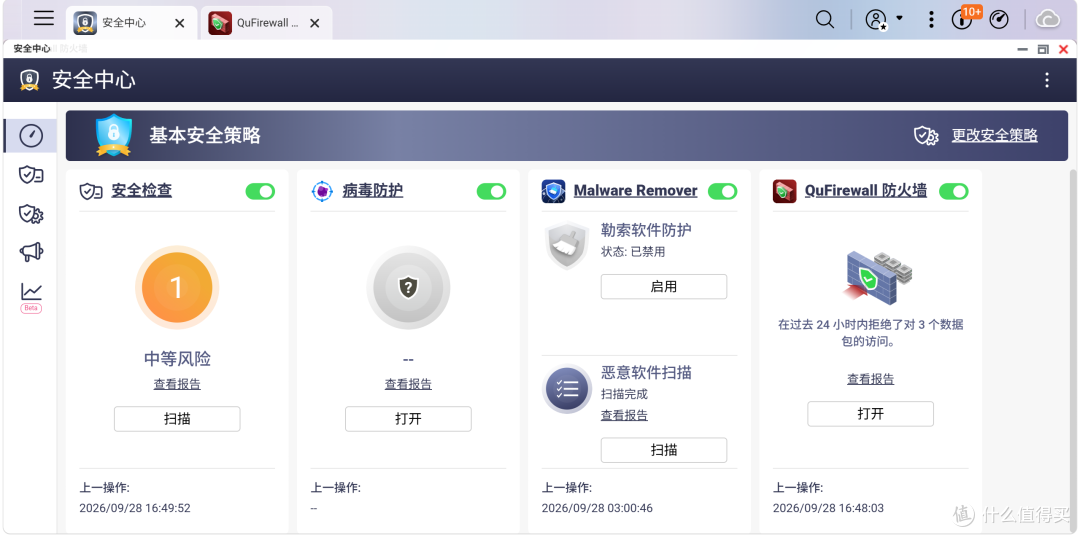1080x537 pixels.
Task: Click 启用 button for 勒索软件防护
Action: click(x=664, y=286)
